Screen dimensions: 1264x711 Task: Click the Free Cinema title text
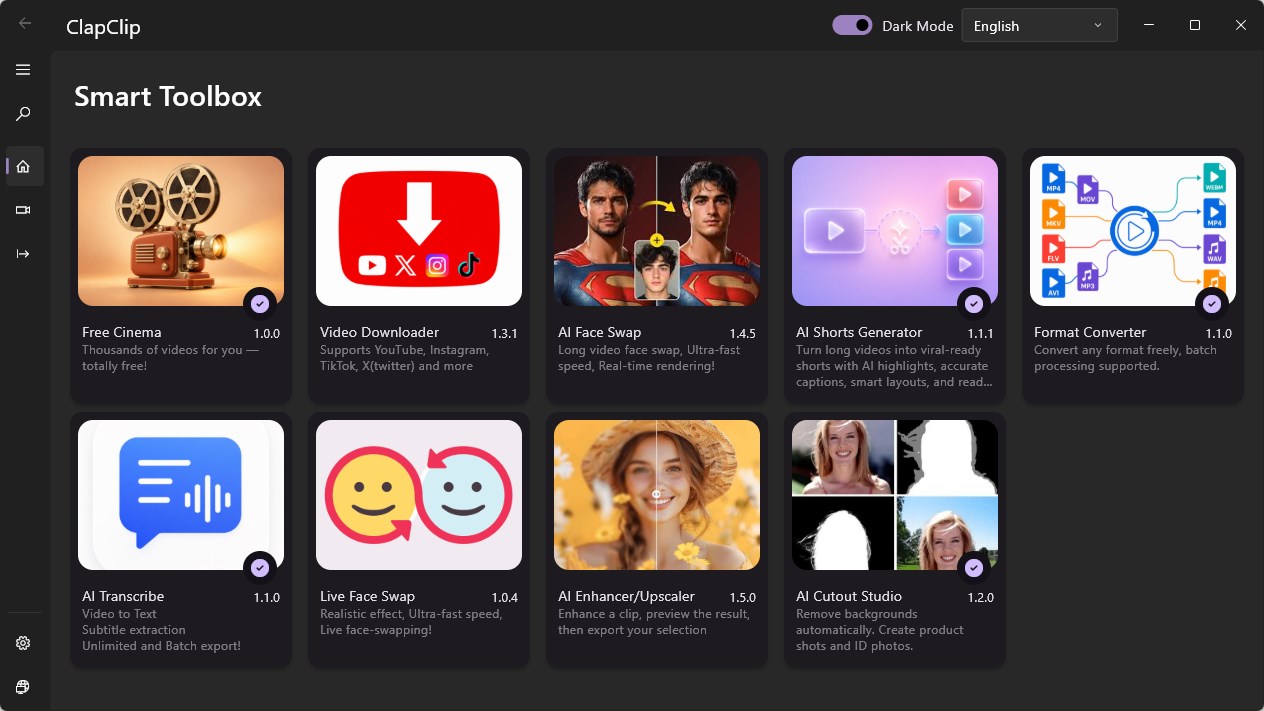point(122,332)
